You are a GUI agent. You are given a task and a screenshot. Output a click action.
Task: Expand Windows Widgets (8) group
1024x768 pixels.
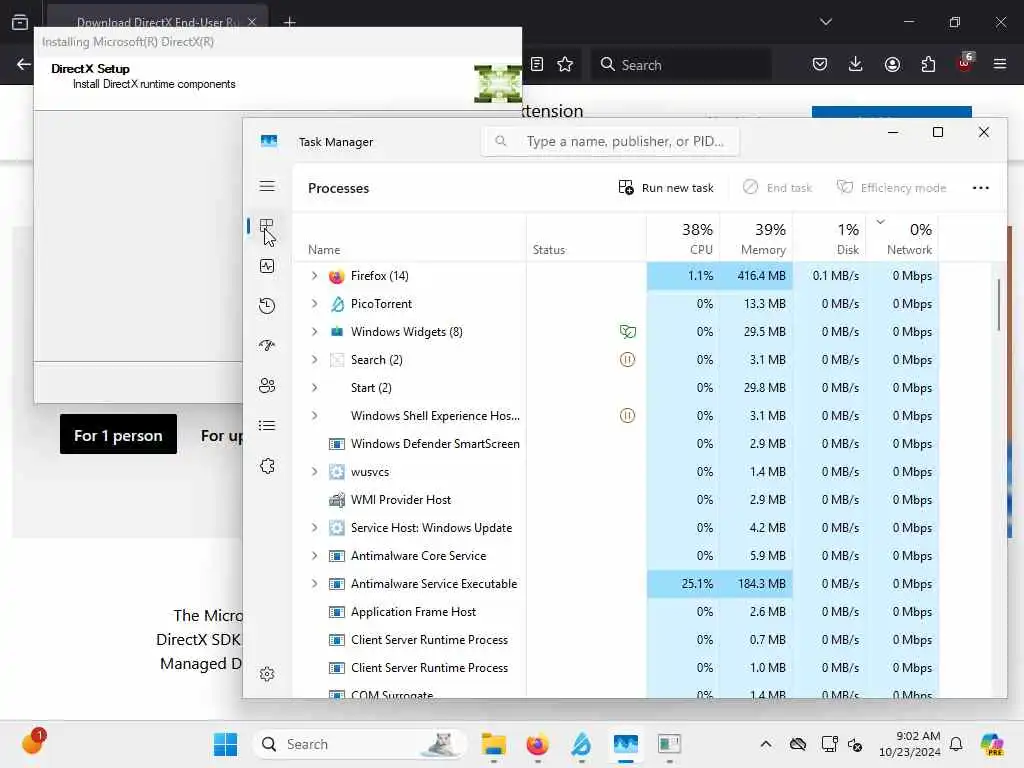(x=315, y=332)
